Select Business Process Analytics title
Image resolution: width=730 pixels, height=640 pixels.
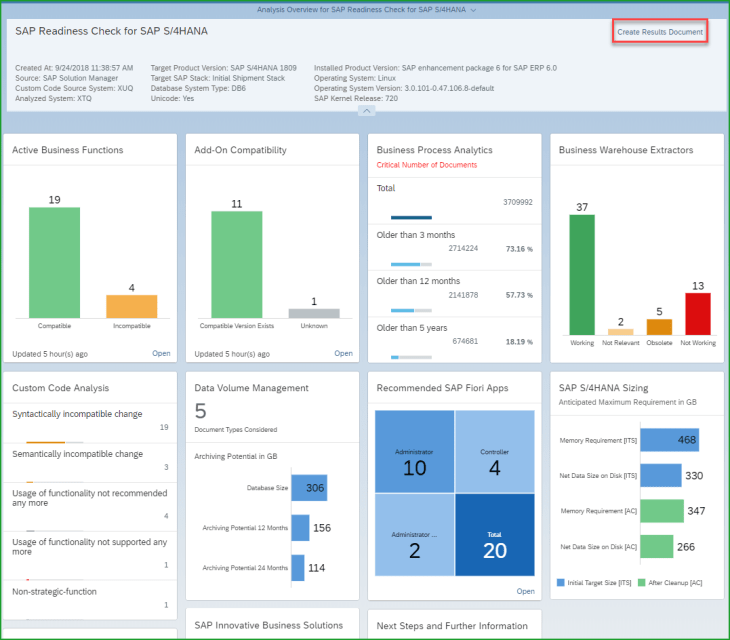(x=434, y=150)
